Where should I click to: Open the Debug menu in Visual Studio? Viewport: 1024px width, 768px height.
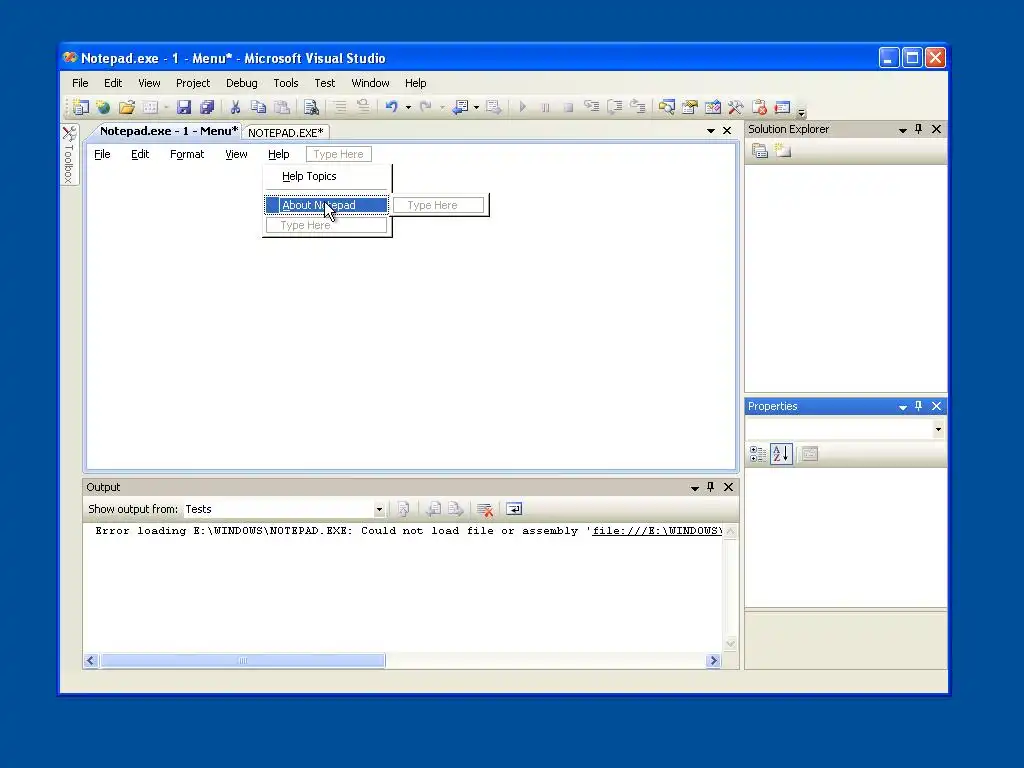[x=242, y=83]
